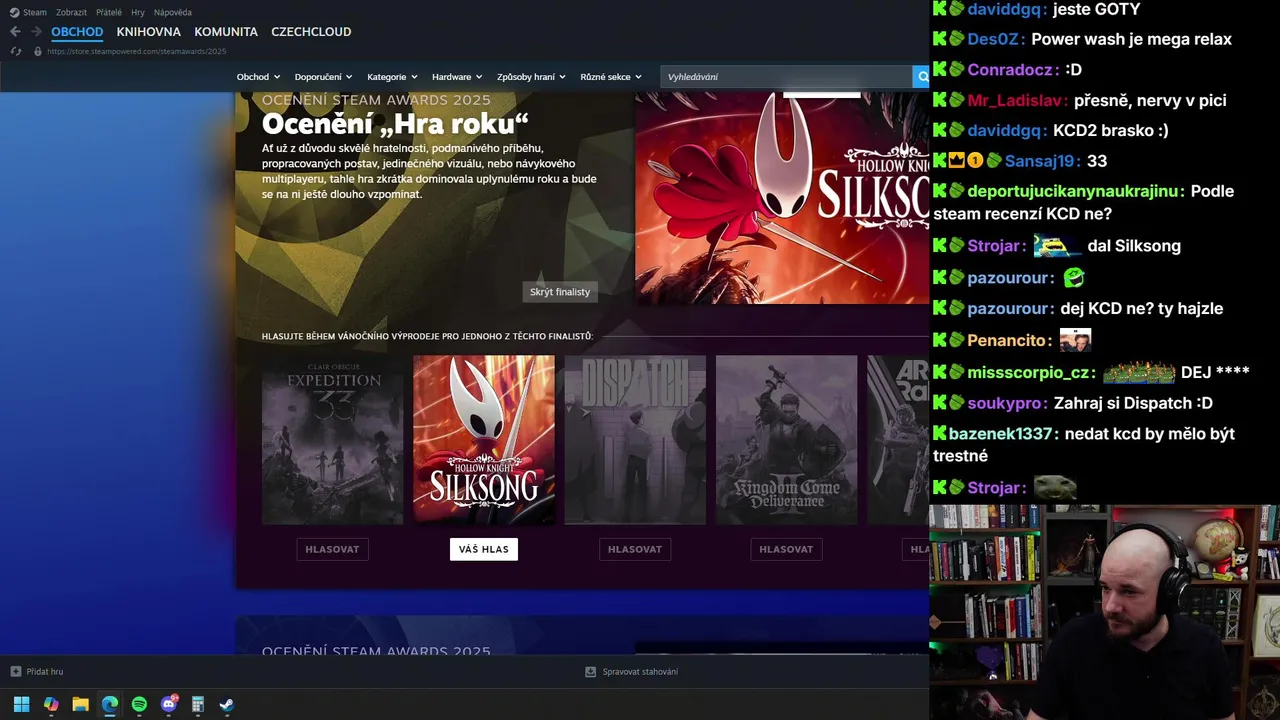Click the Váš hlas button under Silksong
The image size is (1280, 720).
484,549
